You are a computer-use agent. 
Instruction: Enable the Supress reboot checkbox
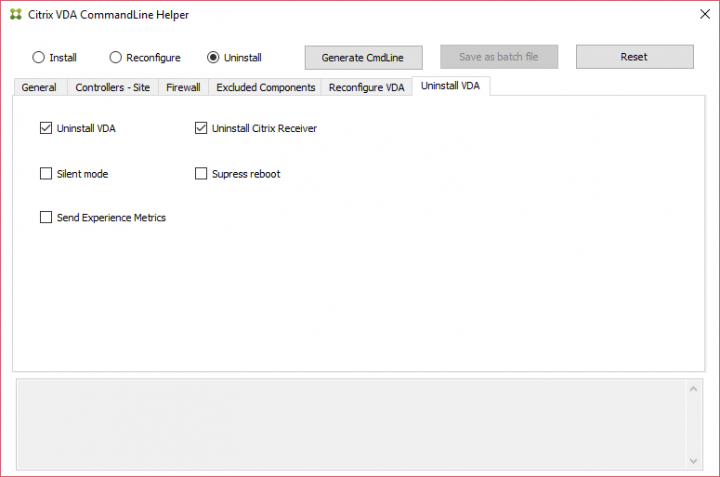[201, 174]
